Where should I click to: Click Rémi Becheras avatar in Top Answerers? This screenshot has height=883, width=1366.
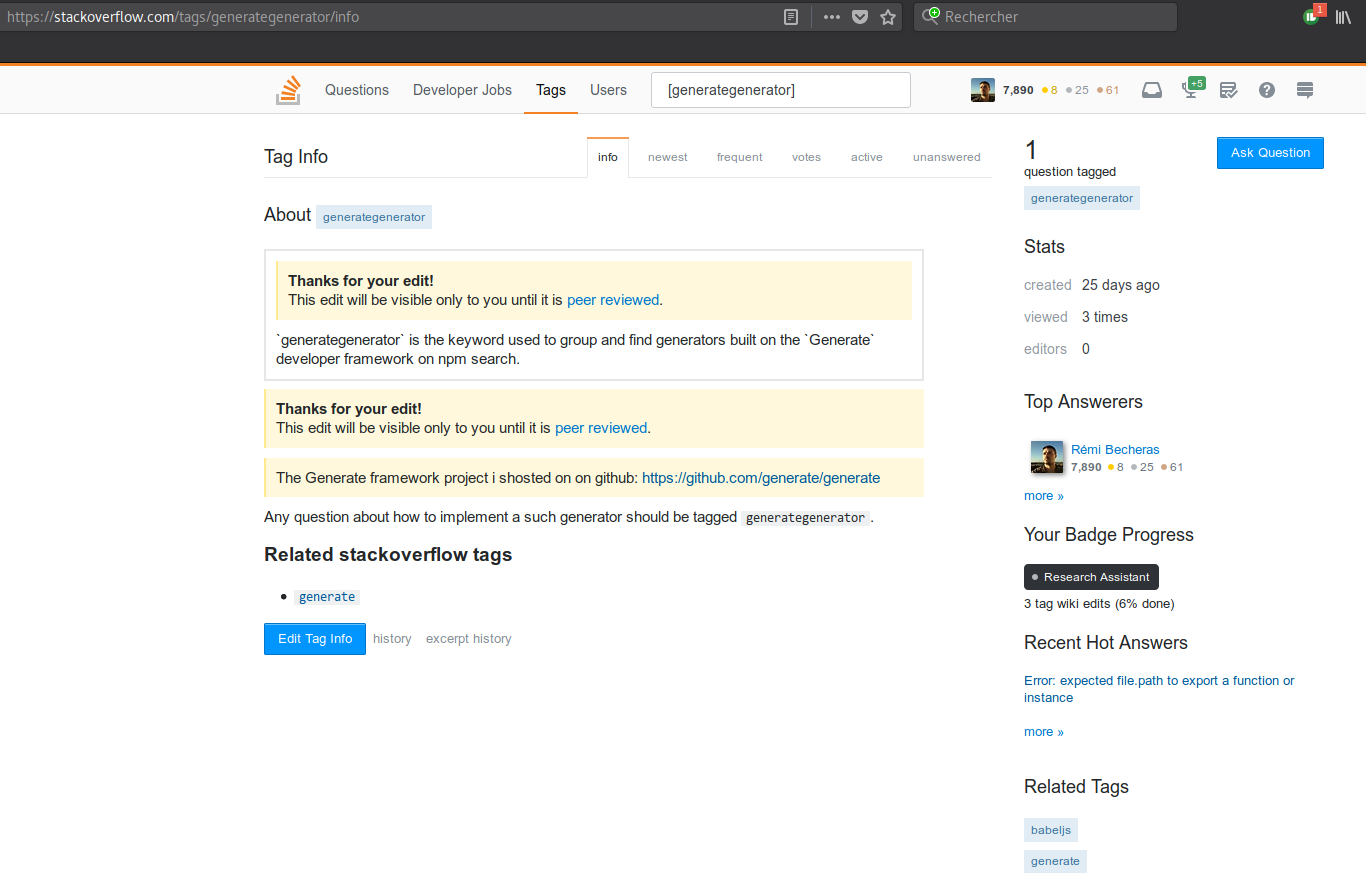[x=1047, y=457]
